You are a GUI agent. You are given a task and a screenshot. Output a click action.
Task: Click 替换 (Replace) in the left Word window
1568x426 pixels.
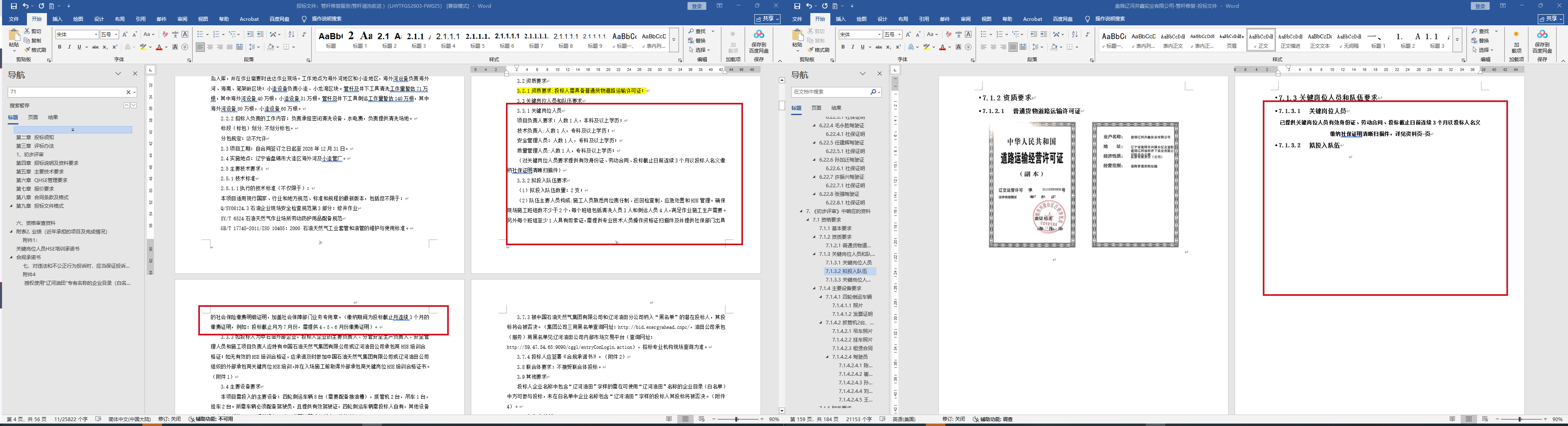tap(698, 41)
